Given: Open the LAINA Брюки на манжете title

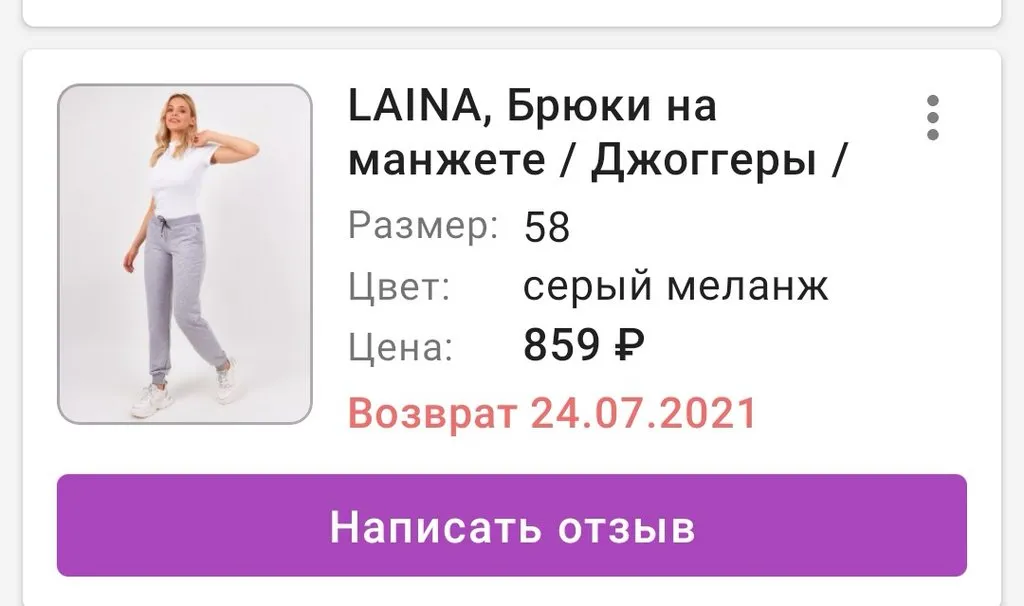Looking at the screenshot, I should click(x=598, y=133).
